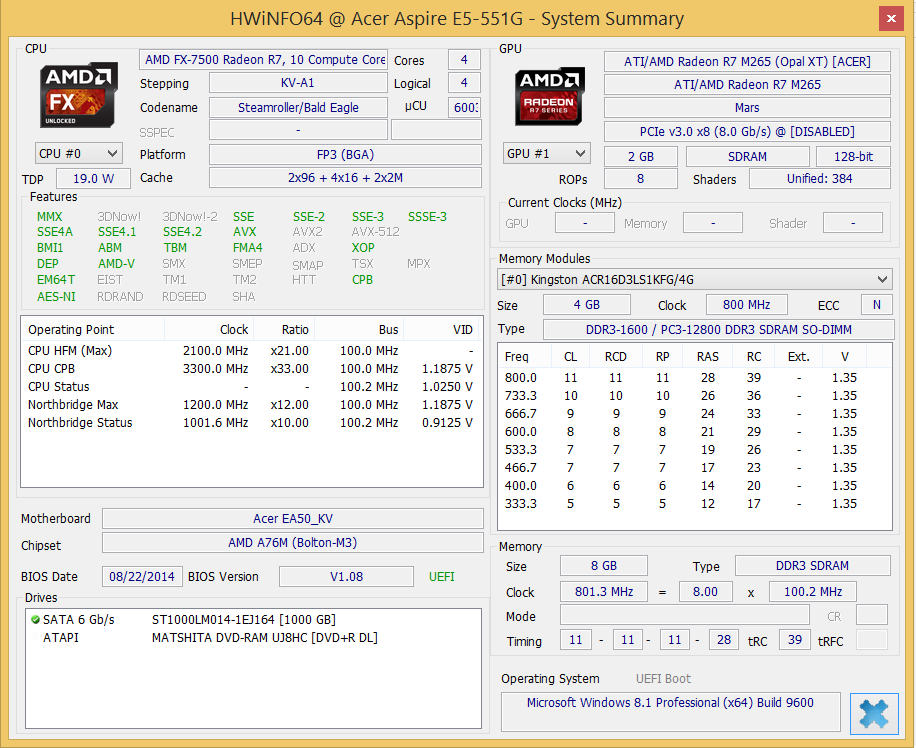Select the Northbridge Status row
The height and width of the screenshot is (748, 916).
pos(251,423)
